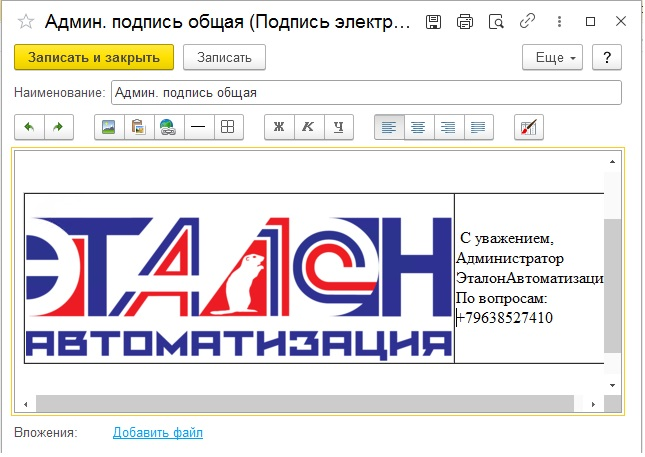Toggle underline formatting (Ч)
This screenshot has height=457, width=645.
339,127
